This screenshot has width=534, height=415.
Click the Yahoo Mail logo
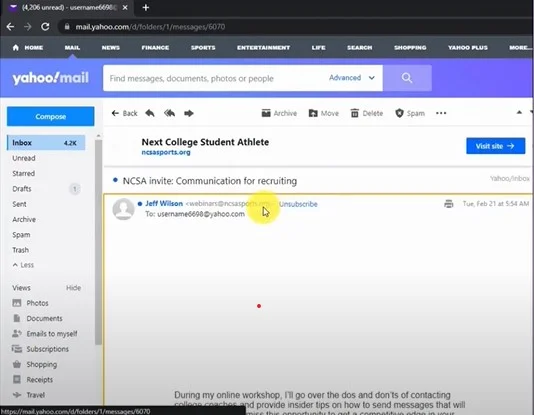coord(50,78)
